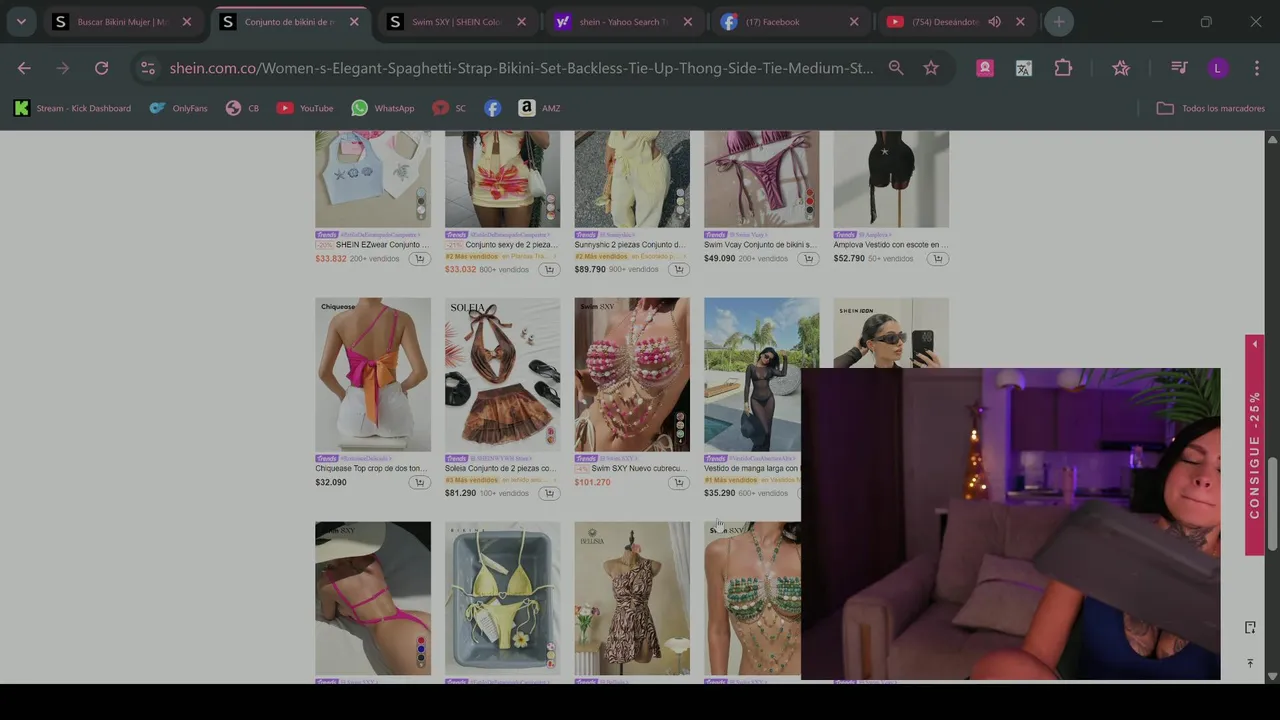The height and width of the screenshot is (720, 1280).
Task: Open the OnlyFans bookmark
Action: point(178,108)
